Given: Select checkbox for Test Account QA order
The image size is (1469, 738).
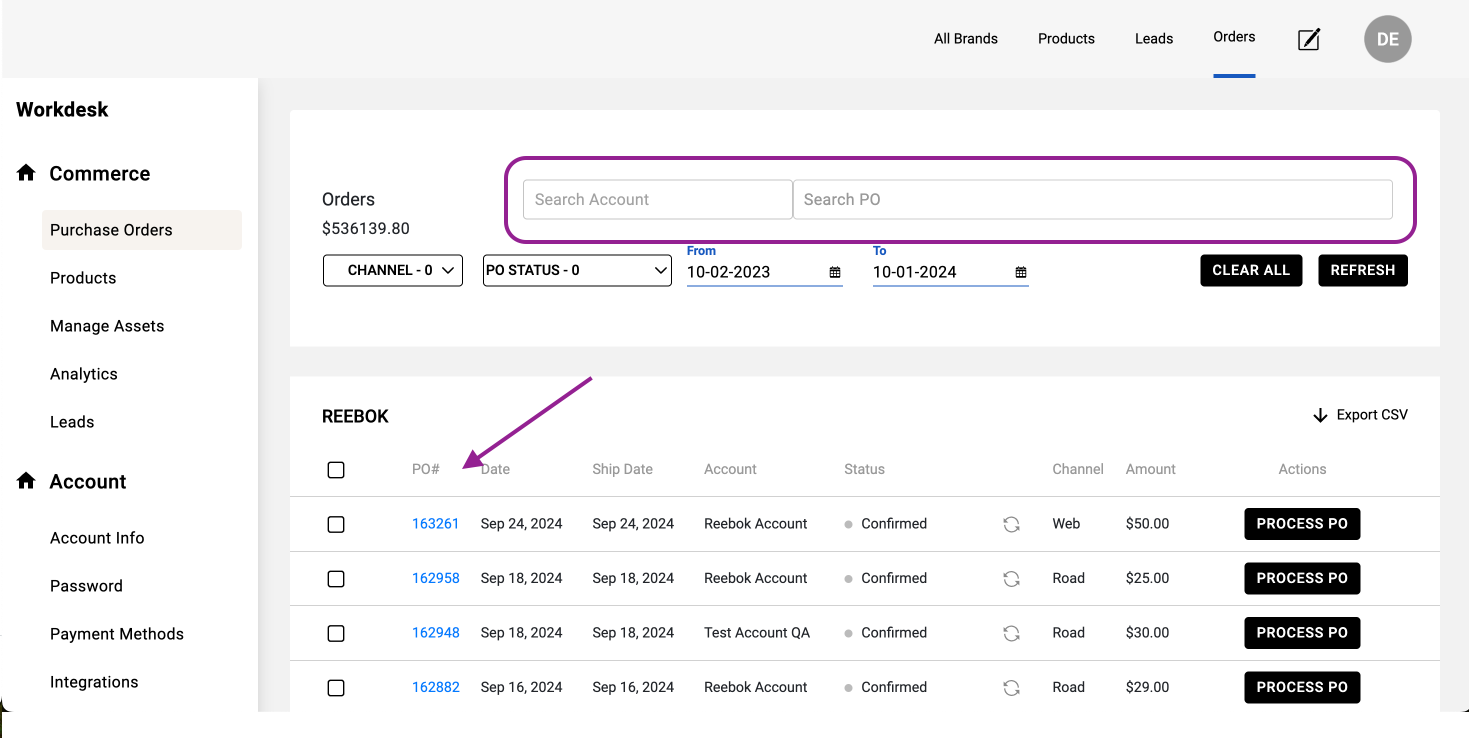Looking at the screenshot, I should [x=336, y=633].
